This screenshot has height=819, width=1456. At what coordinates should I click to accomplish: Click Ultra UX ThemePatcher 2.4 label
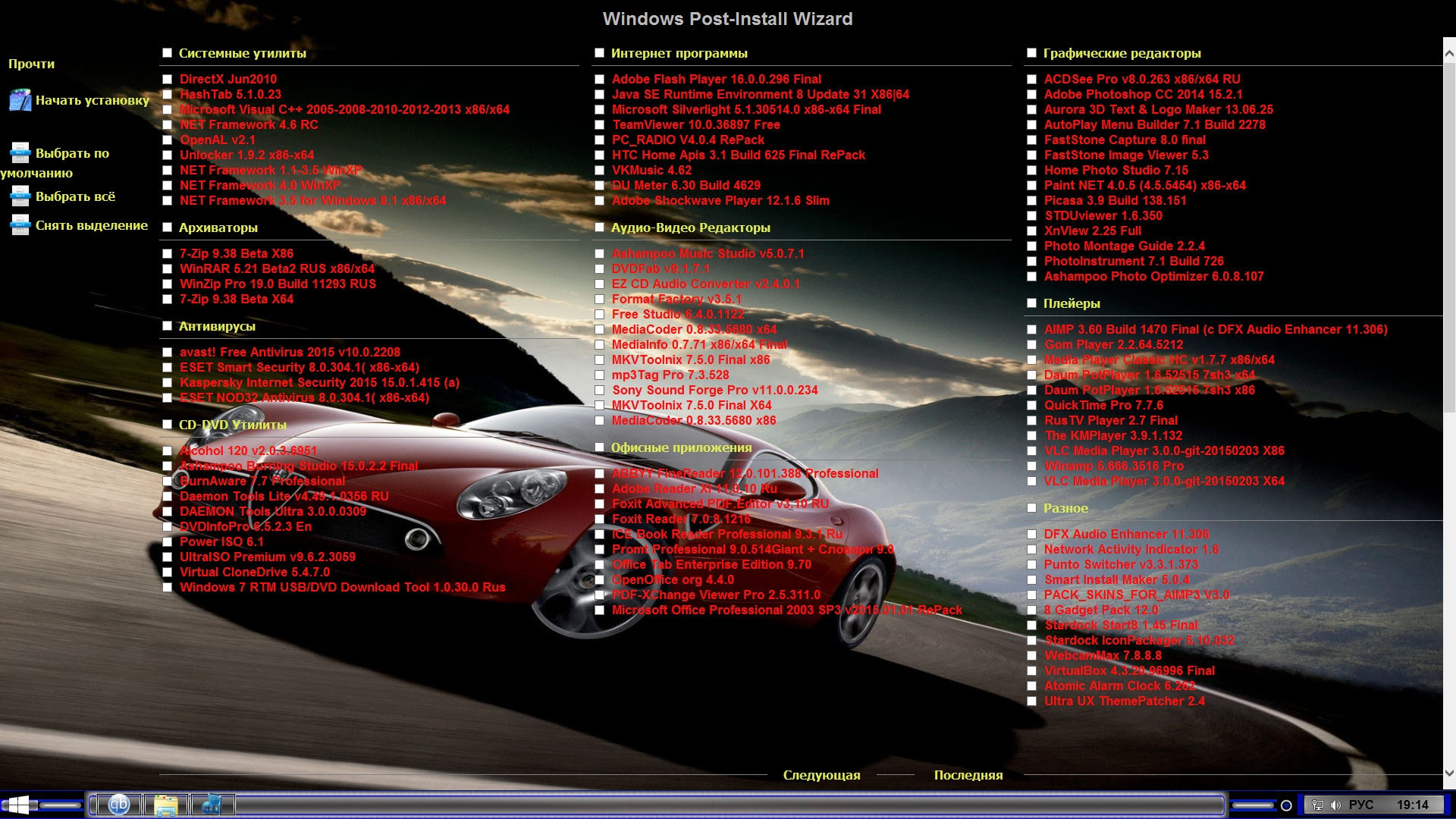click(1125, 701)
